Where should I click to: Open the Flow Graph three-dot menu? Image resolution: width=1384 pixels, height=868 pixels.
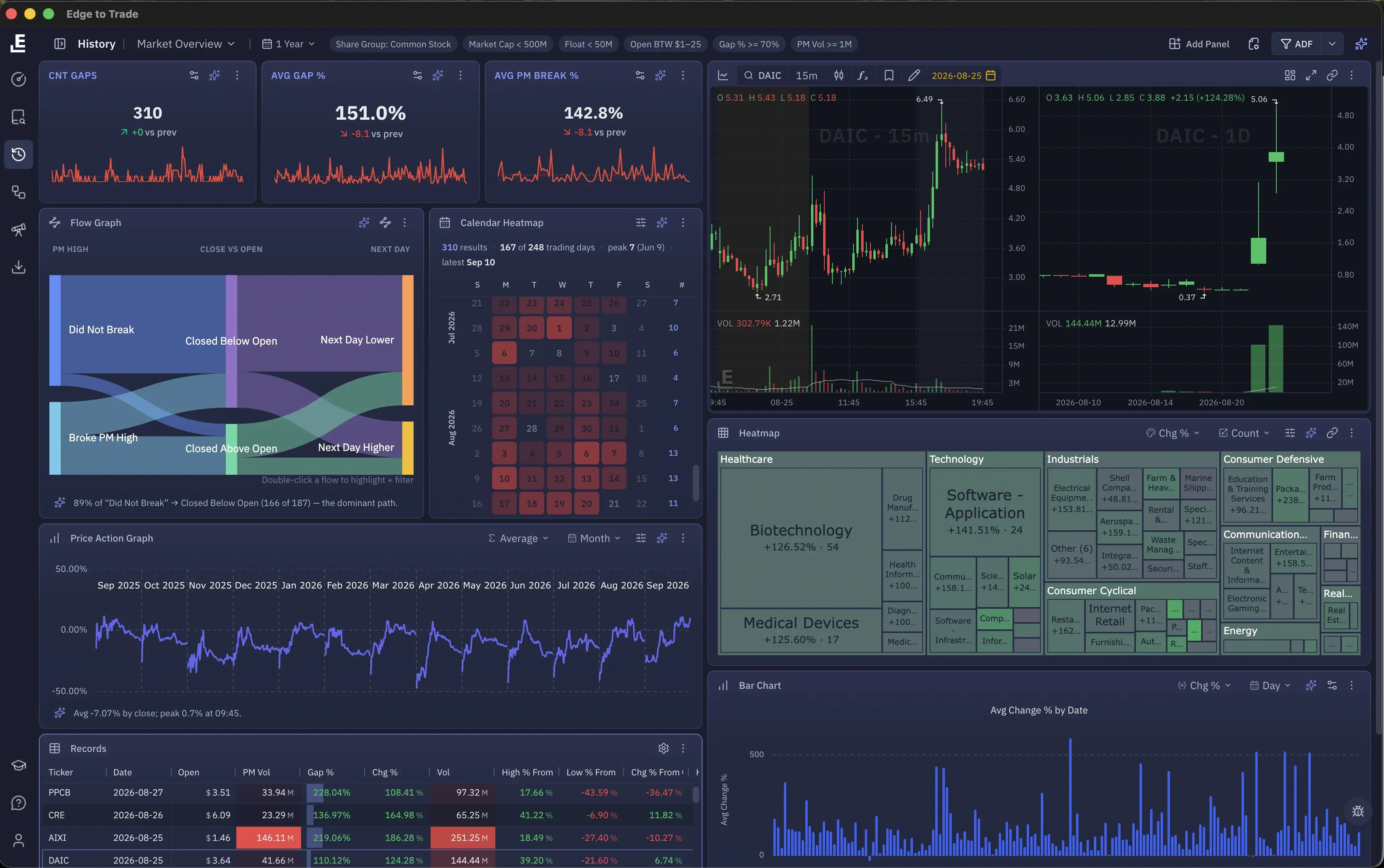tap(405, 222)
